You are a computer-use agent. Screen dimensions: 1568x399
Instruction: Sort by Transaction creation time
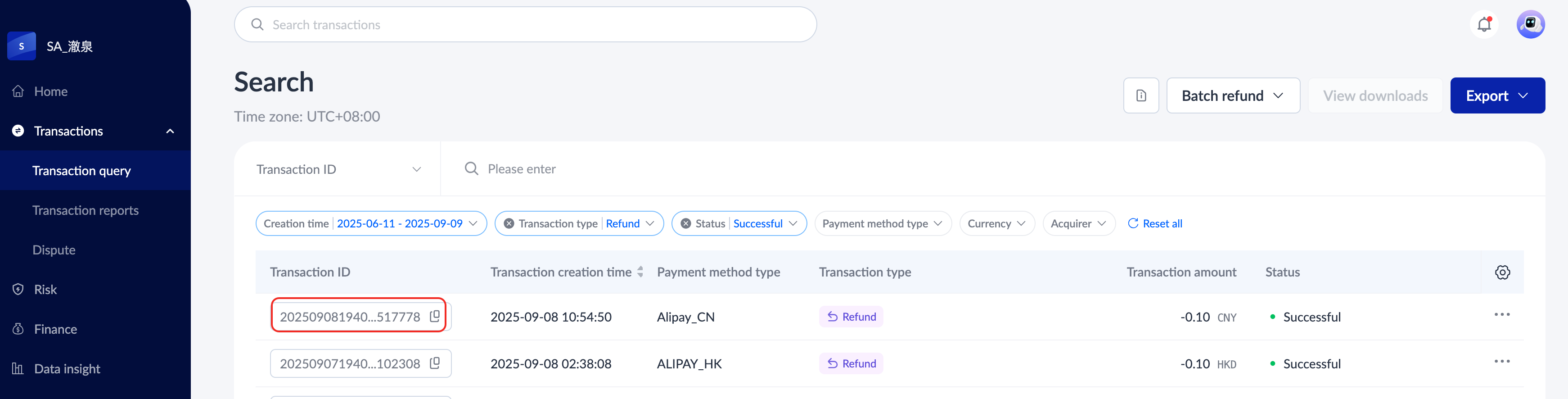tap(640, 272)
